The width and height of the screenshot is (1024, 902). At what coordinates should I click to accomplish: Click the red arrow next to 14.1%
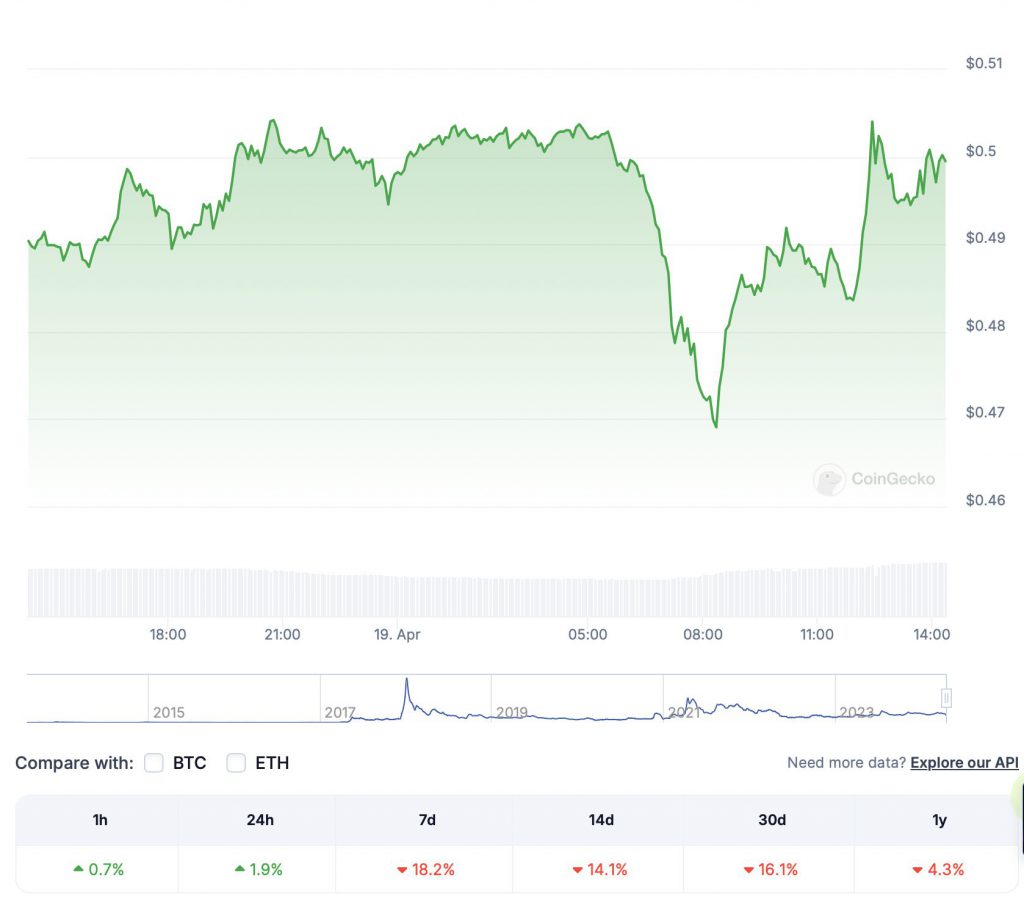tap(578, 869)
